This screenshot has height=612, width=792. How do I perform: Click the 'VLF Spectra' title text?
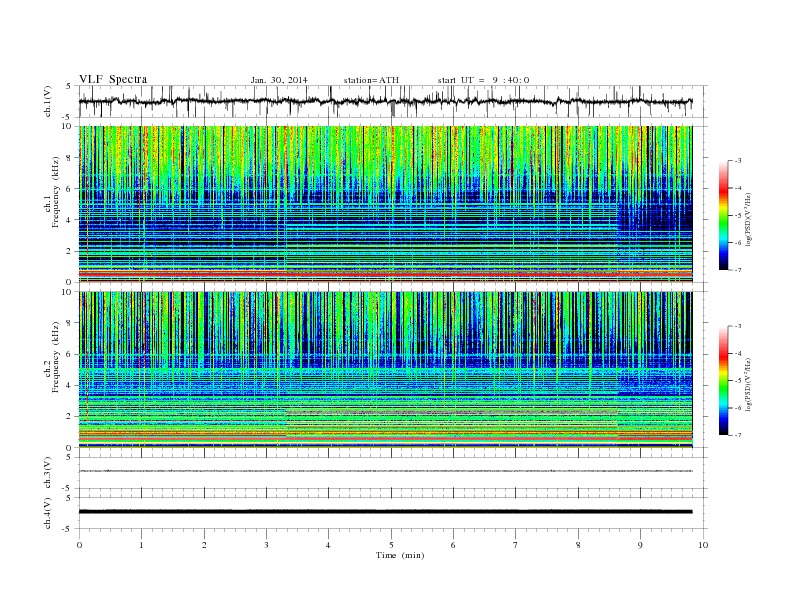[113, 79]
